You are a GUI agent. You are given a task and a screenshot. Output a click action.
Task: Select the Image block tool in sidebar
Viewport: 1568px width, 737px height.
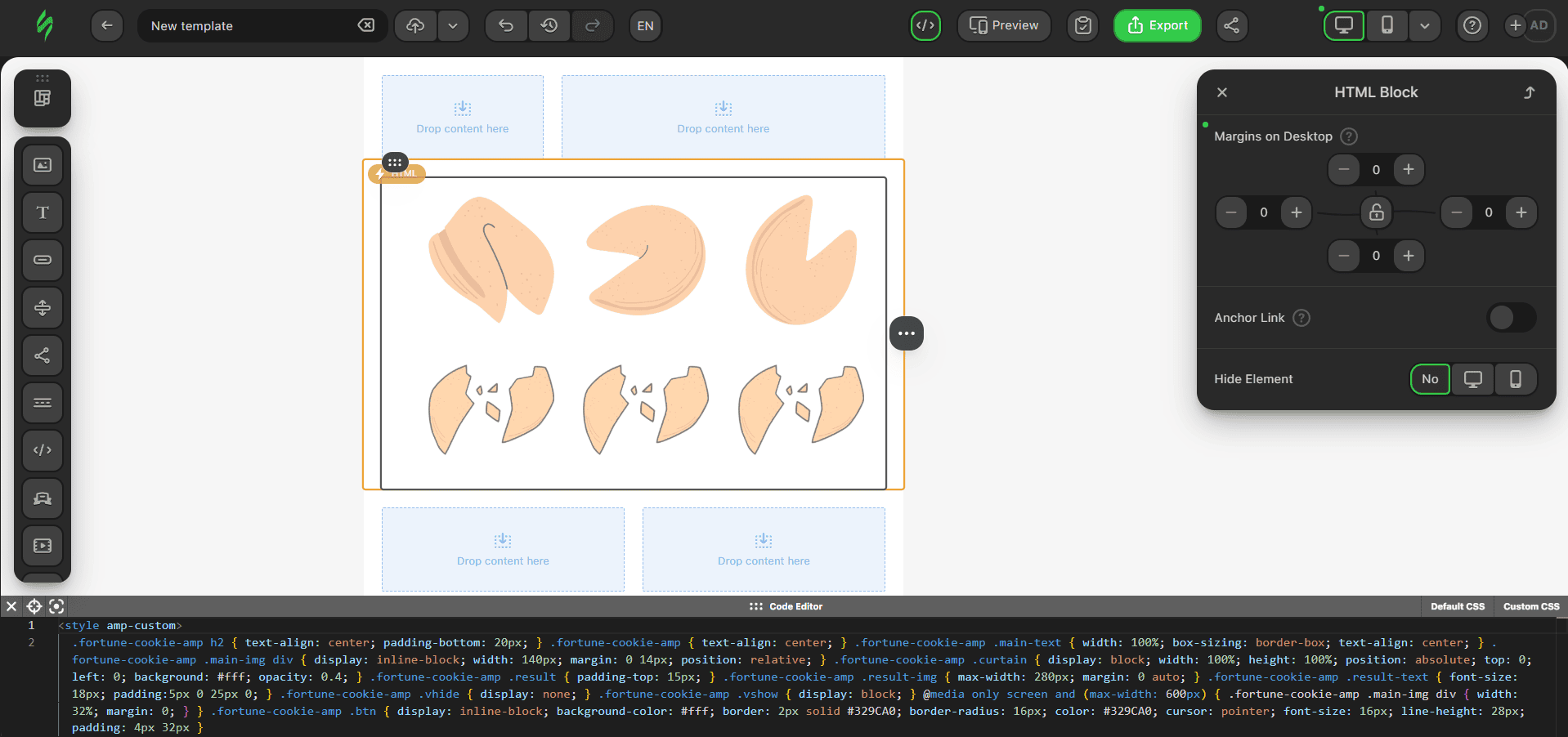point(43,166)
